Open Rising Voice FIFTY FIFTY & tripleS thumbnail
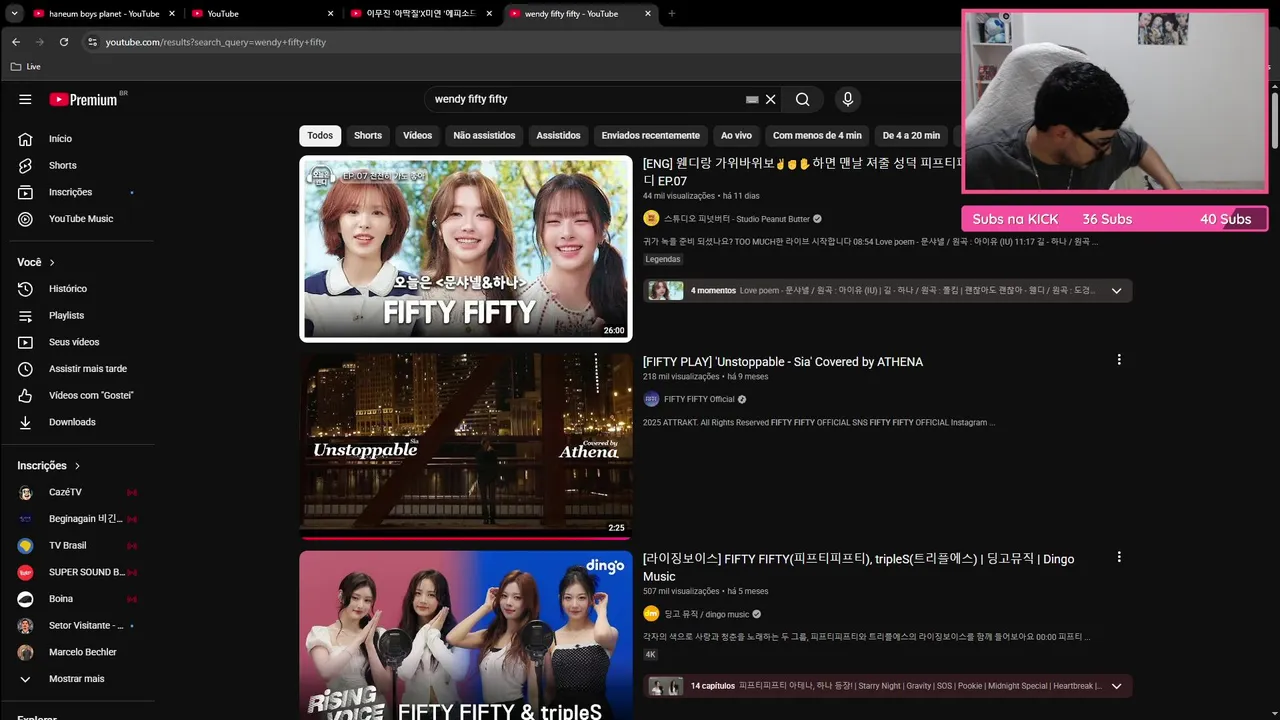Viewport: 1280px width, 720px height. [466, 635]
